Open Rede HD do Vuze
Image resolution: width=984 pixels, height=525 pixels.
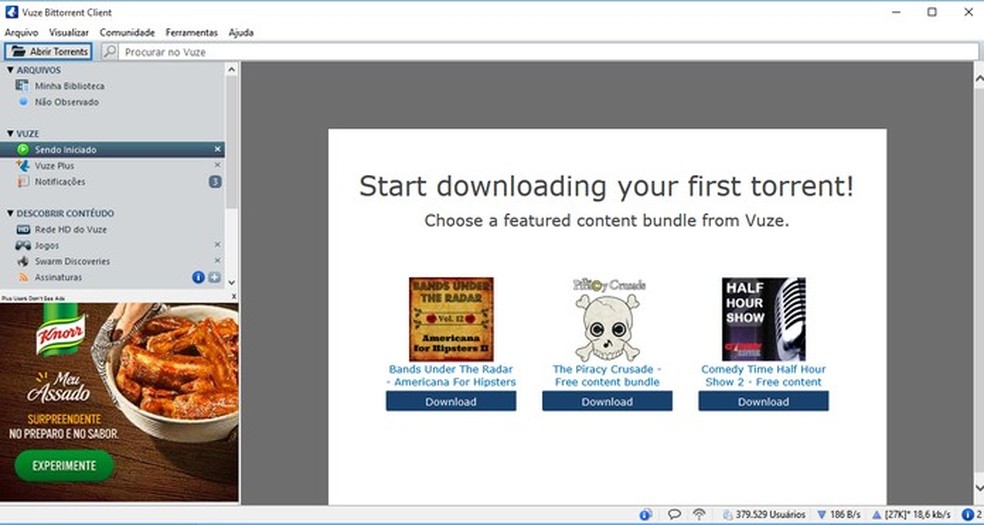(71, 230)
